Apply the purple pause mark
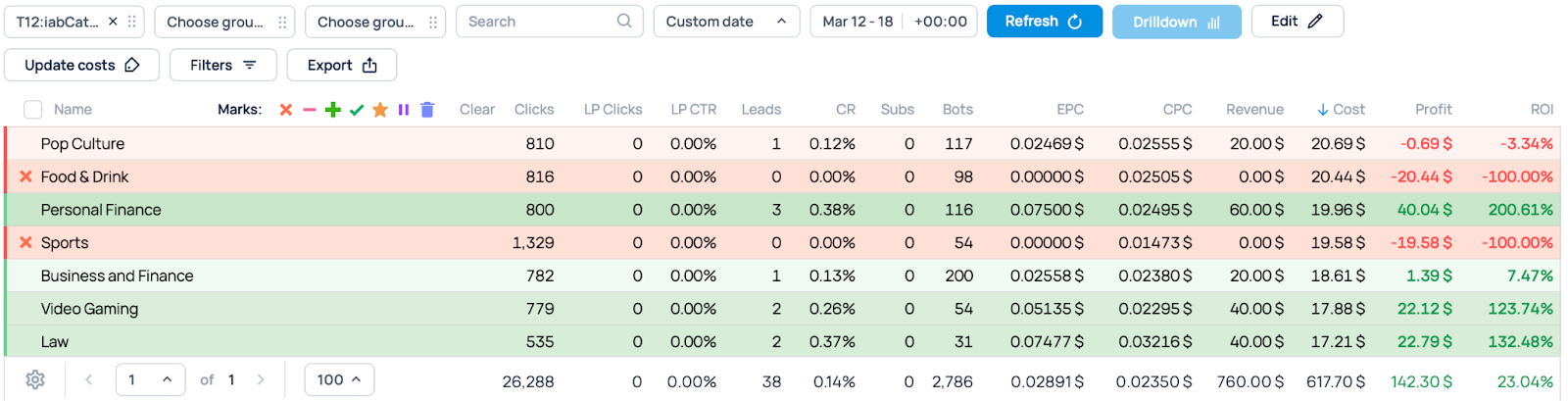1568x401 pixels. point(404,110)
